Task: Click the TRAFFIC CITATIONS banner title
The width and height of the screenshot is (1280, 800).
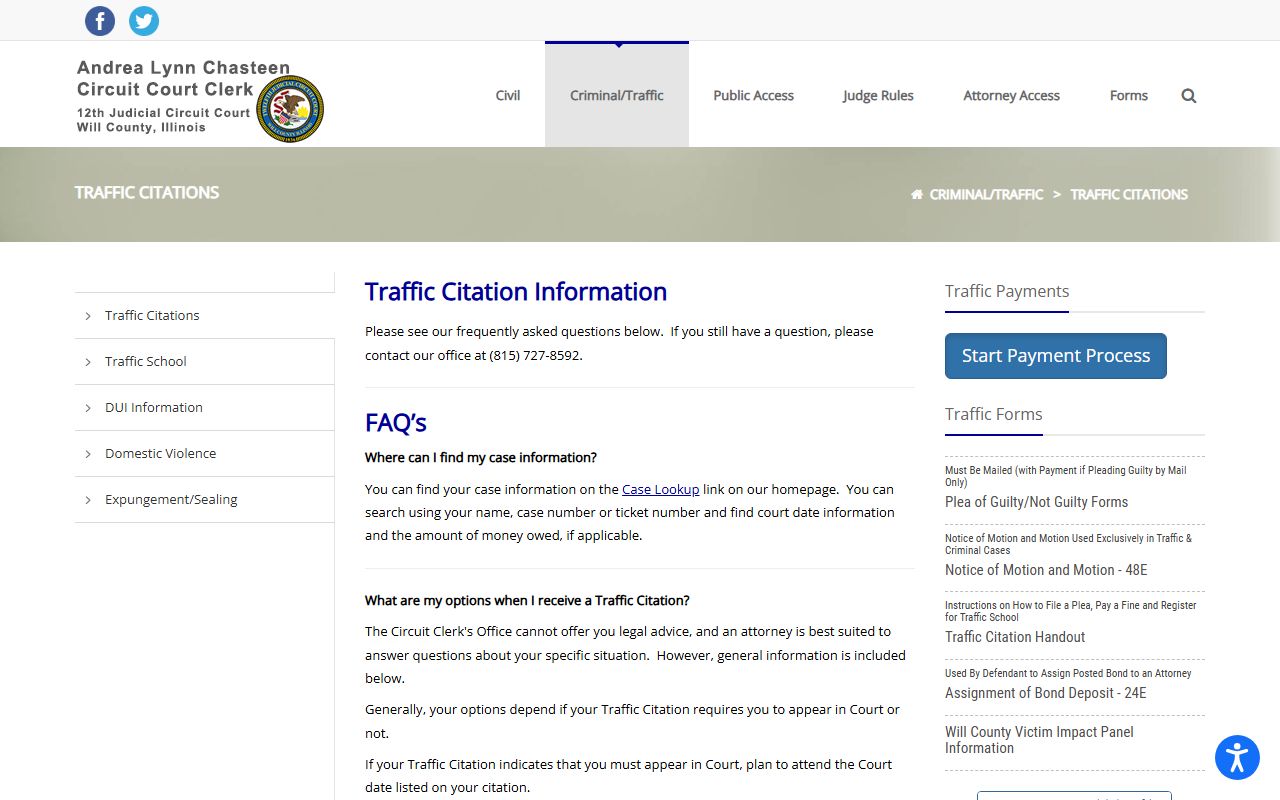Action: (x=147, y=193)
